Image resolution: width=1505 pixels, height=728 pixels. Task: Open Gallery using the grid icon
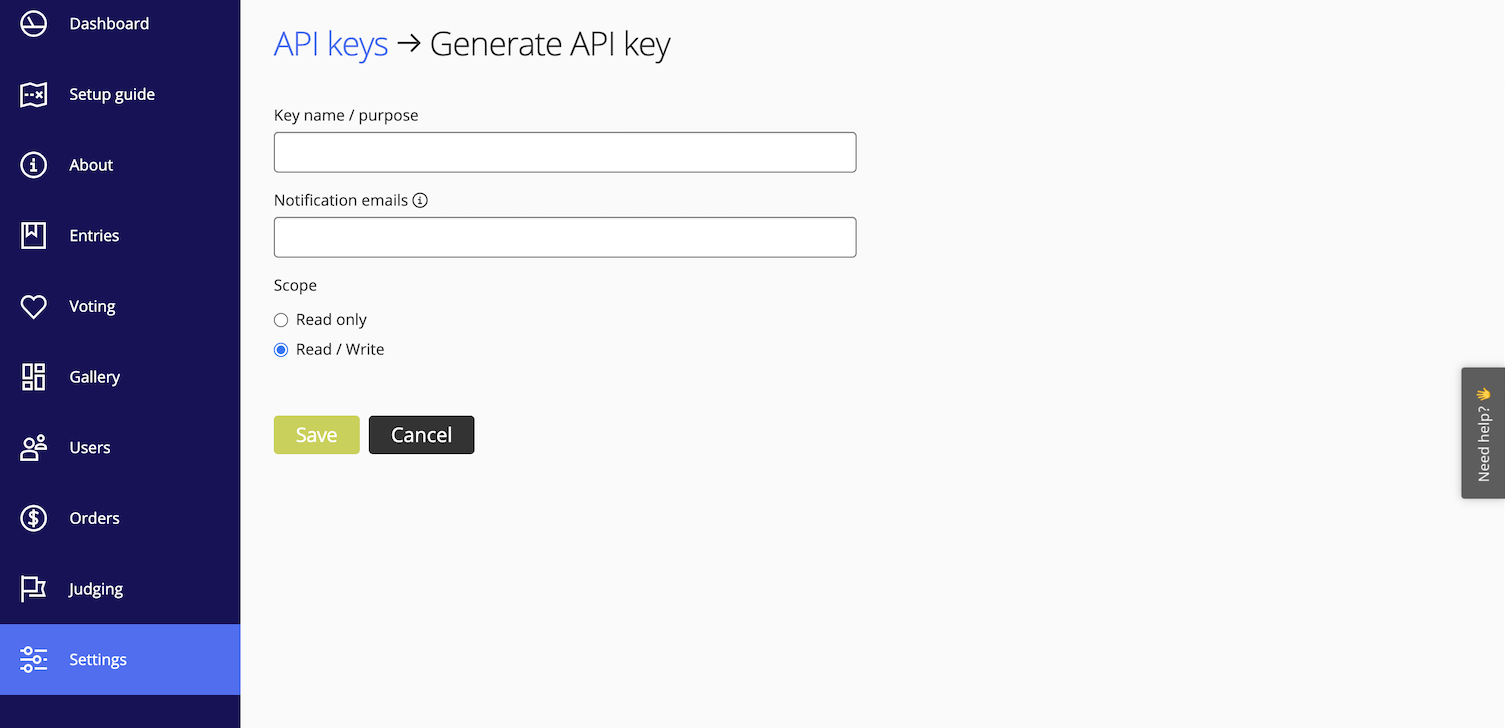(x=33, y=377)
